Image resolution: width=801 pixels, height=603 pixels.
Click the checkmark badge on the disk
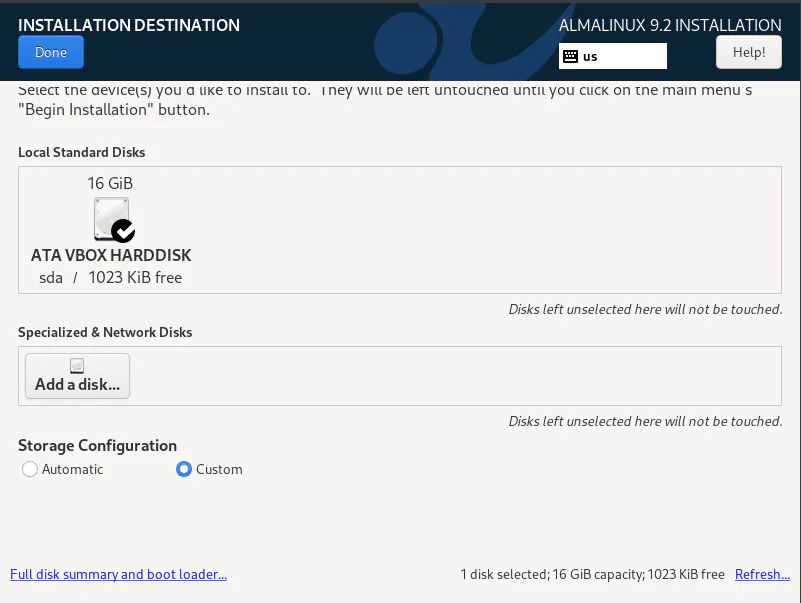point(123,231)
